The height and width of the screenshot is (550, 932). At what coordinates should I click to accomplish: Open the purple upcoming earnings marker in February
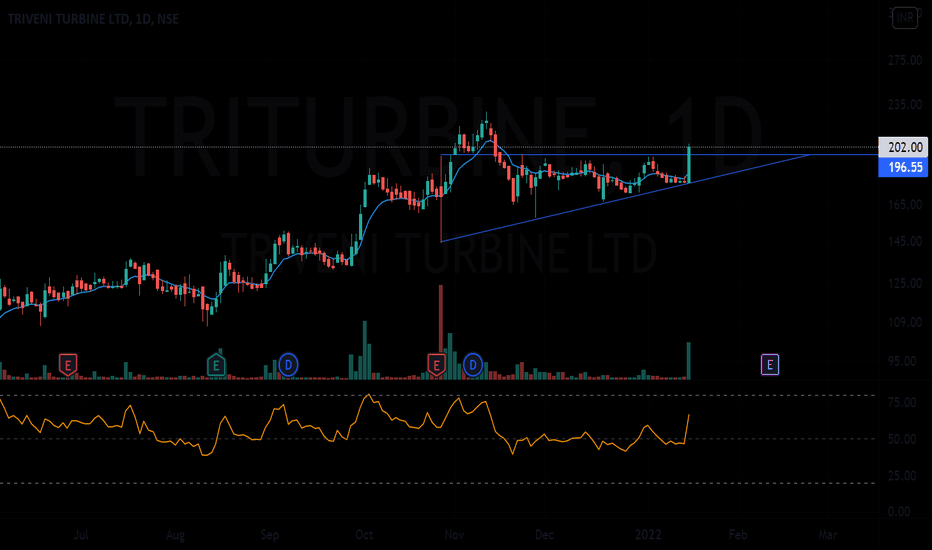point(770,364)
